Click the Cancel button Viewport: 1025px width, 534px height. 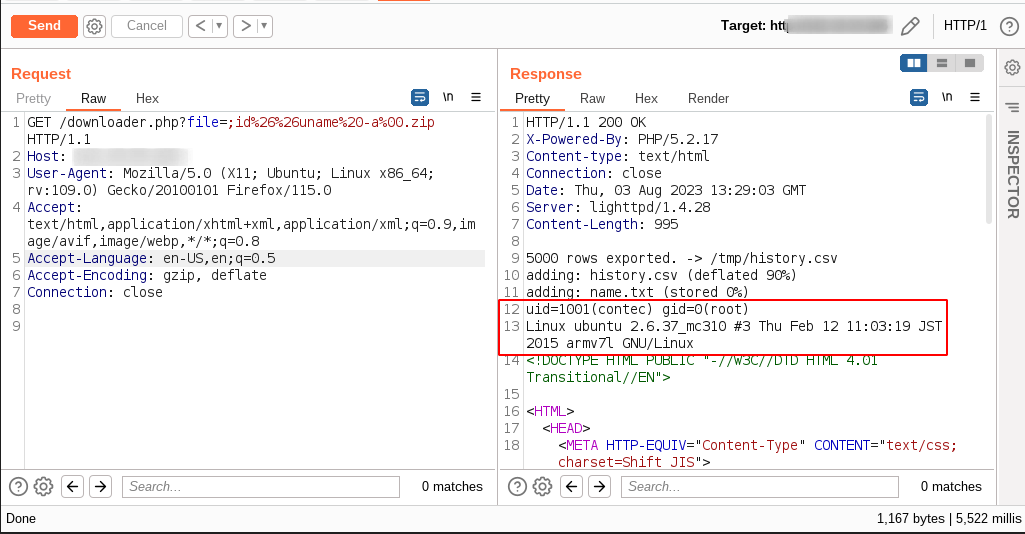coord(146,25)
